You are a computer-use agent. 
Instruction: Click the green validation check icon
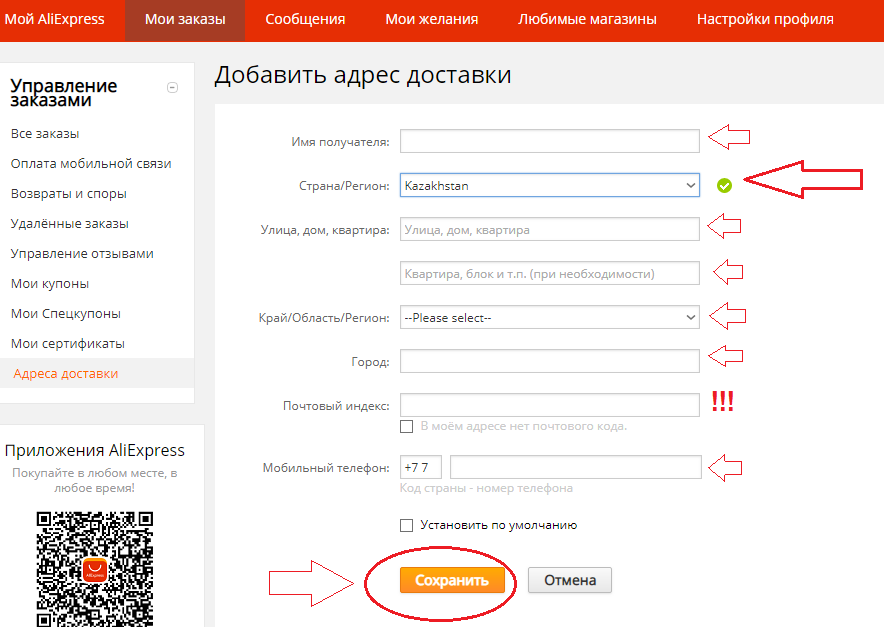(724, 186)
